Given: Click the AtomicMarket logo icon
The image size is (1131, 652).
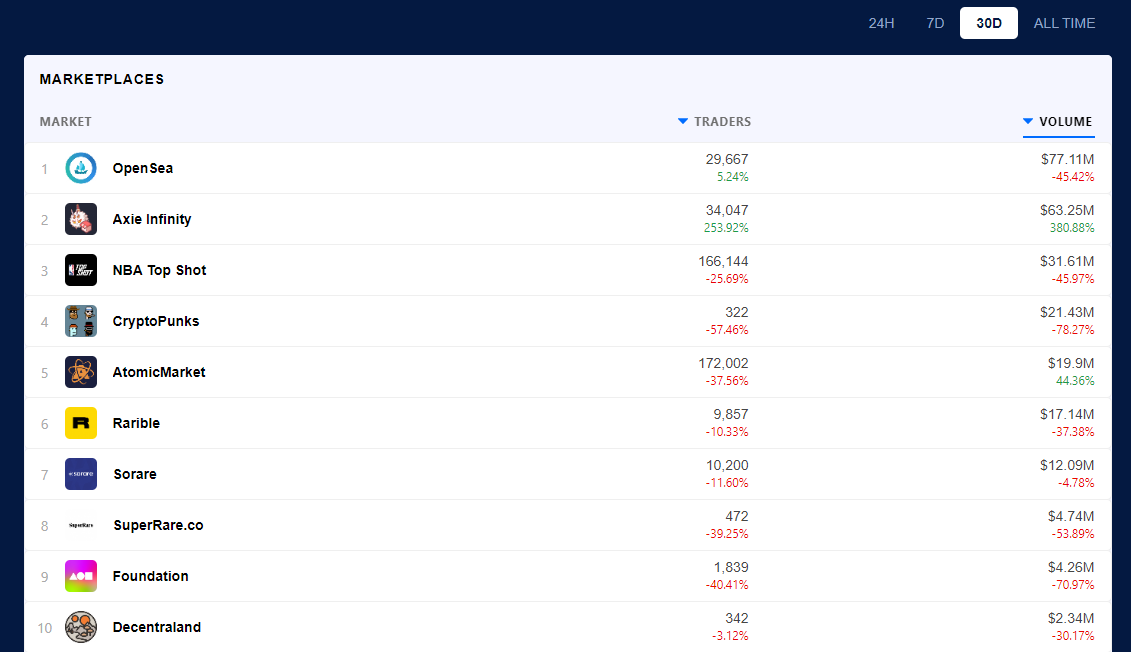Looking at the screenshot, I should pyautogui.click(x=81, y=372).
